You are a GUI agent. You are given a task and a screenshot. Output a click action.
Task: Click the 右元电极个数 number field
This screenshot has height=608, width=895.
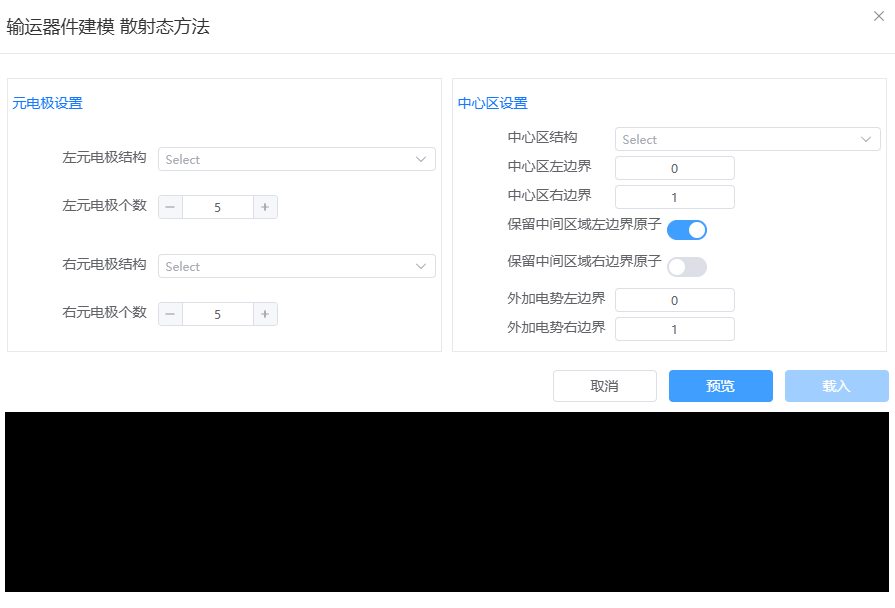217,314
